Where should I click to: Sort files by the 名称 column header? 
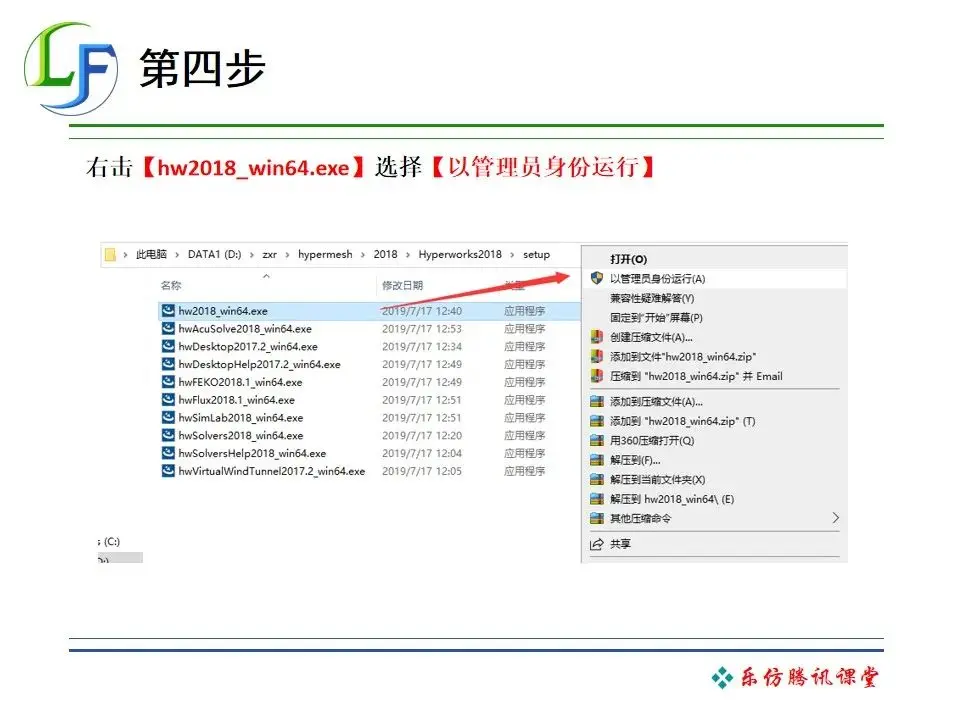point(171,285)
